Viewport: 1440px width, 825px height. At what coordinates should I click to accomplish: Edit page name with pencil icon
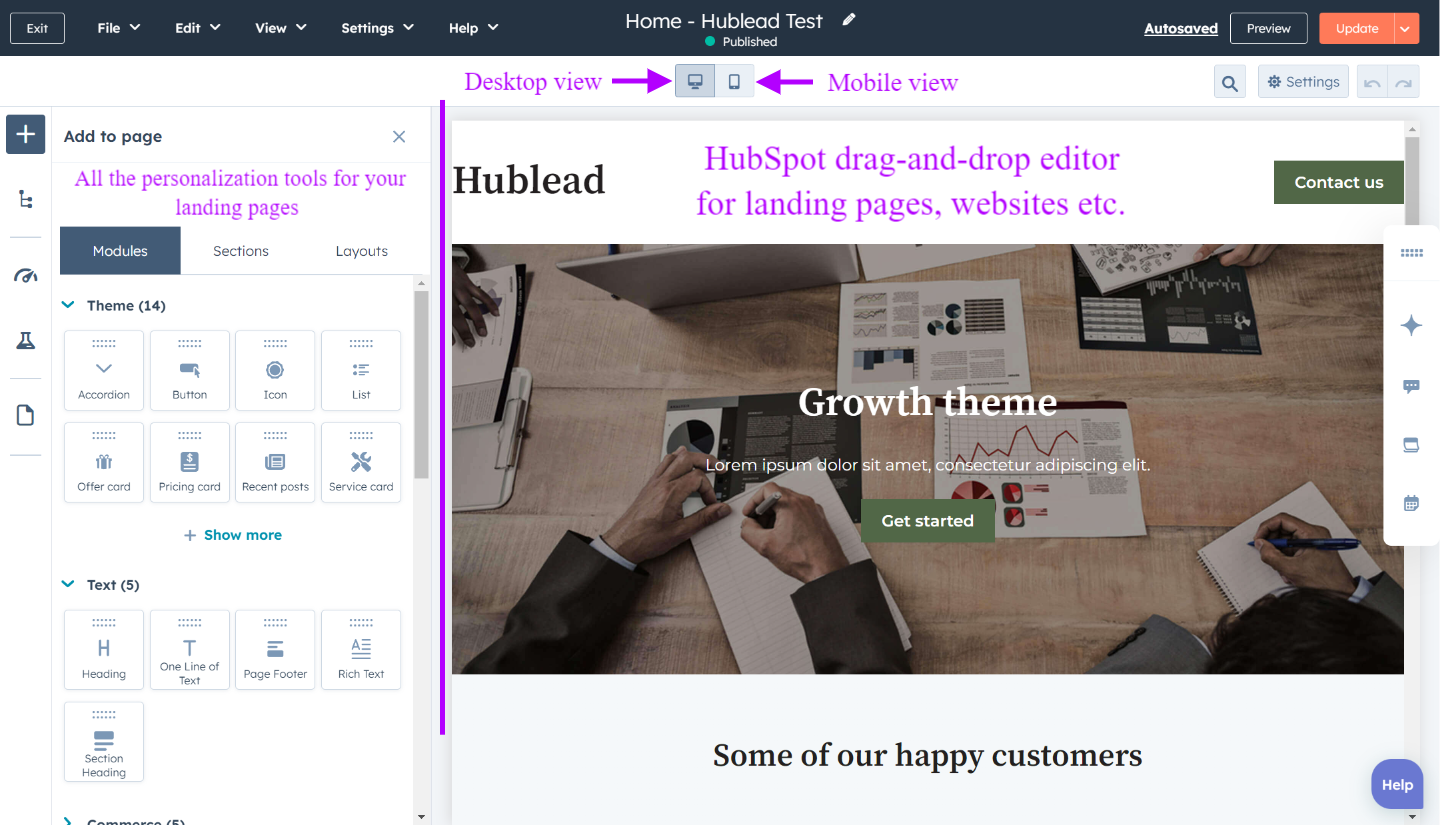pyautogui.click(x=849, y=19)
